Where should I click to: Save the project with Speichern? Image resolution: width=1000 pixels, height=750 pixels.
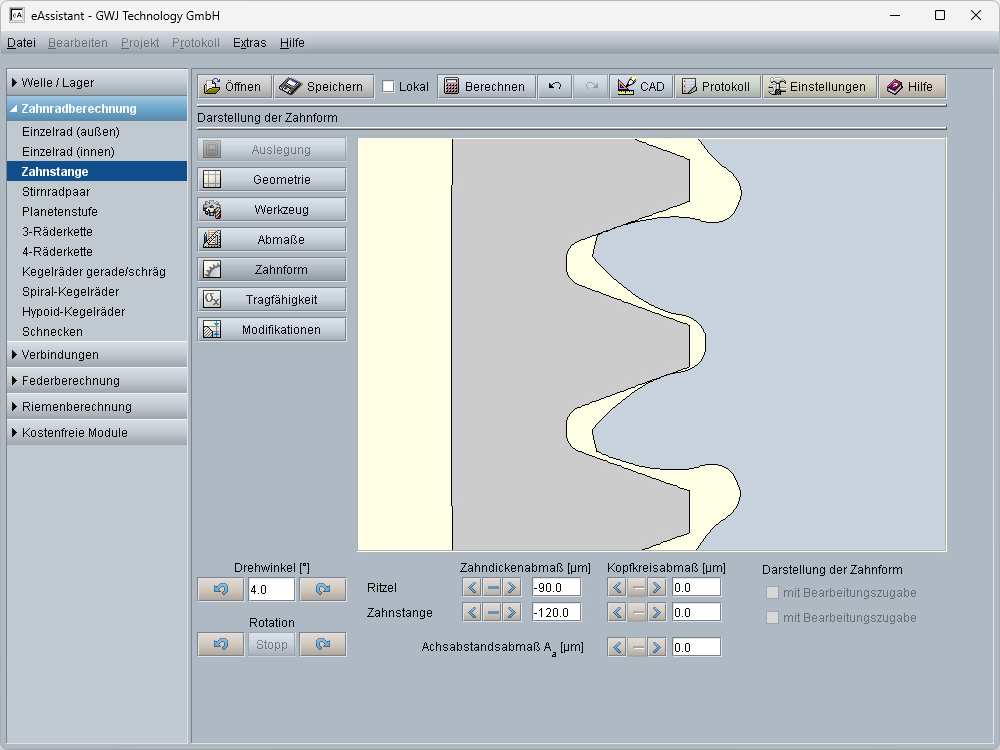[x=324, y=87]
